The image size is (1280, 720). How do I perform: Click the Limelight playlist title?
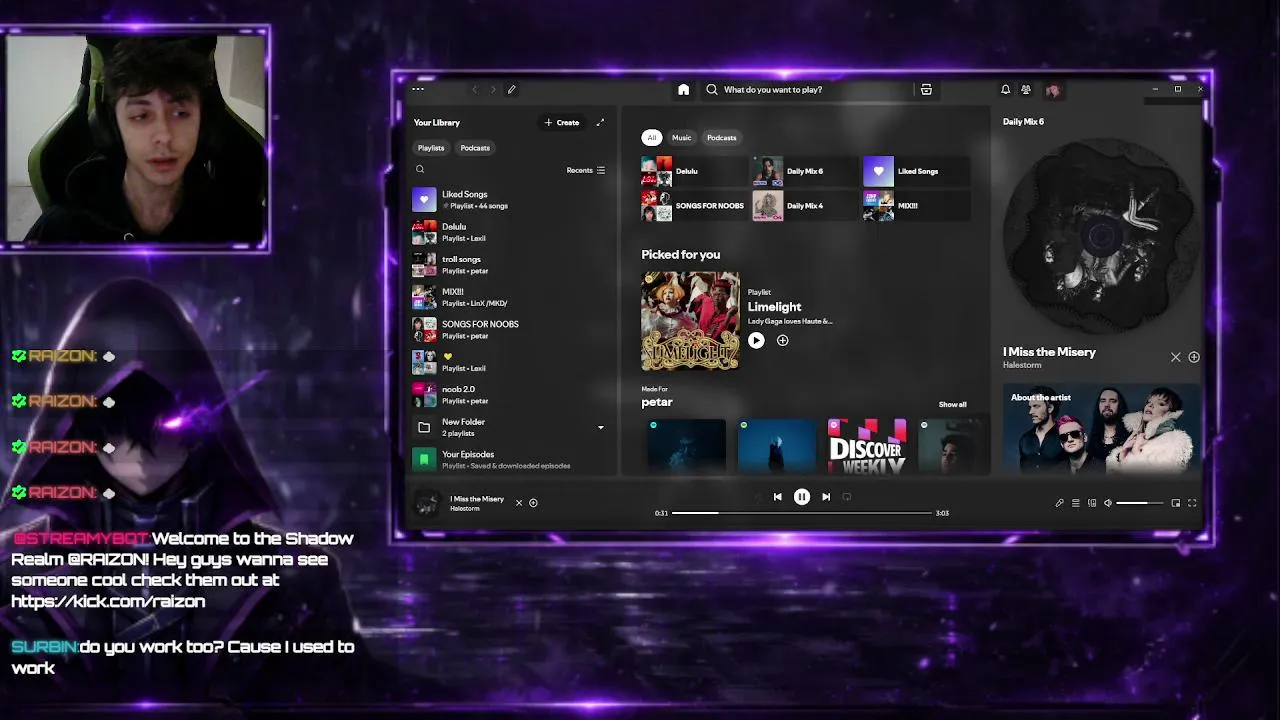(x=774, y=307)
